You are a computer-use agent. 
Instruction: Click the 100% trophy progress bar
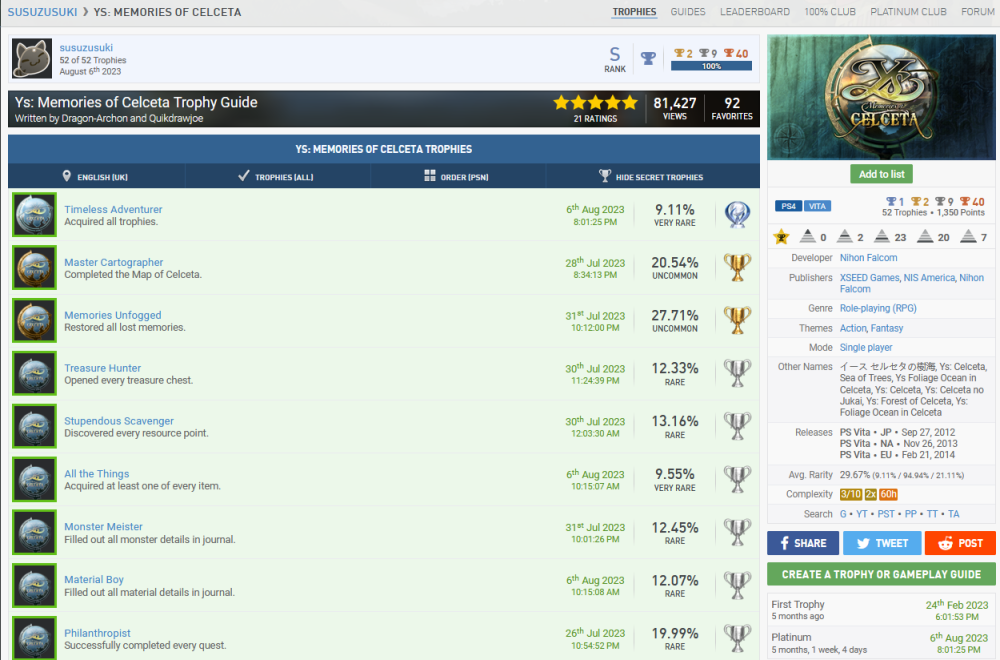[711, 66]
